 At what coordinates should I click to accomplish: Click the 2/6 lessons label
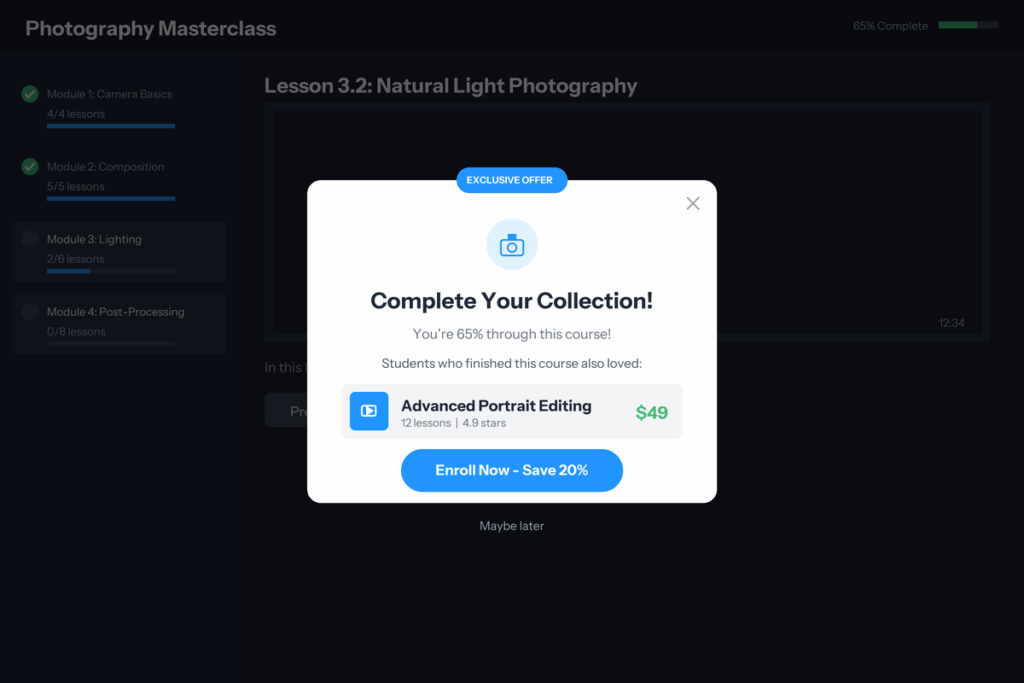click(76, 259)
